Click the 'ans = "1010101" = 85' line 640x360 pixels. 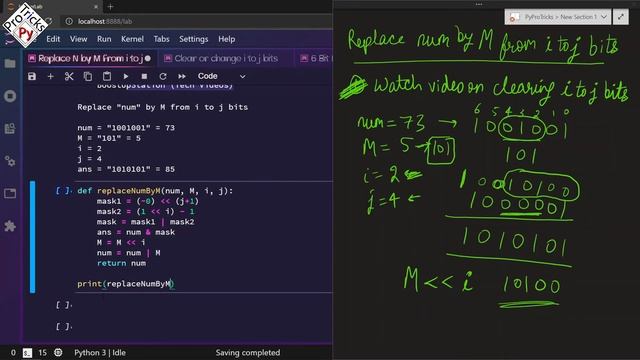click(x=126, y=169)
